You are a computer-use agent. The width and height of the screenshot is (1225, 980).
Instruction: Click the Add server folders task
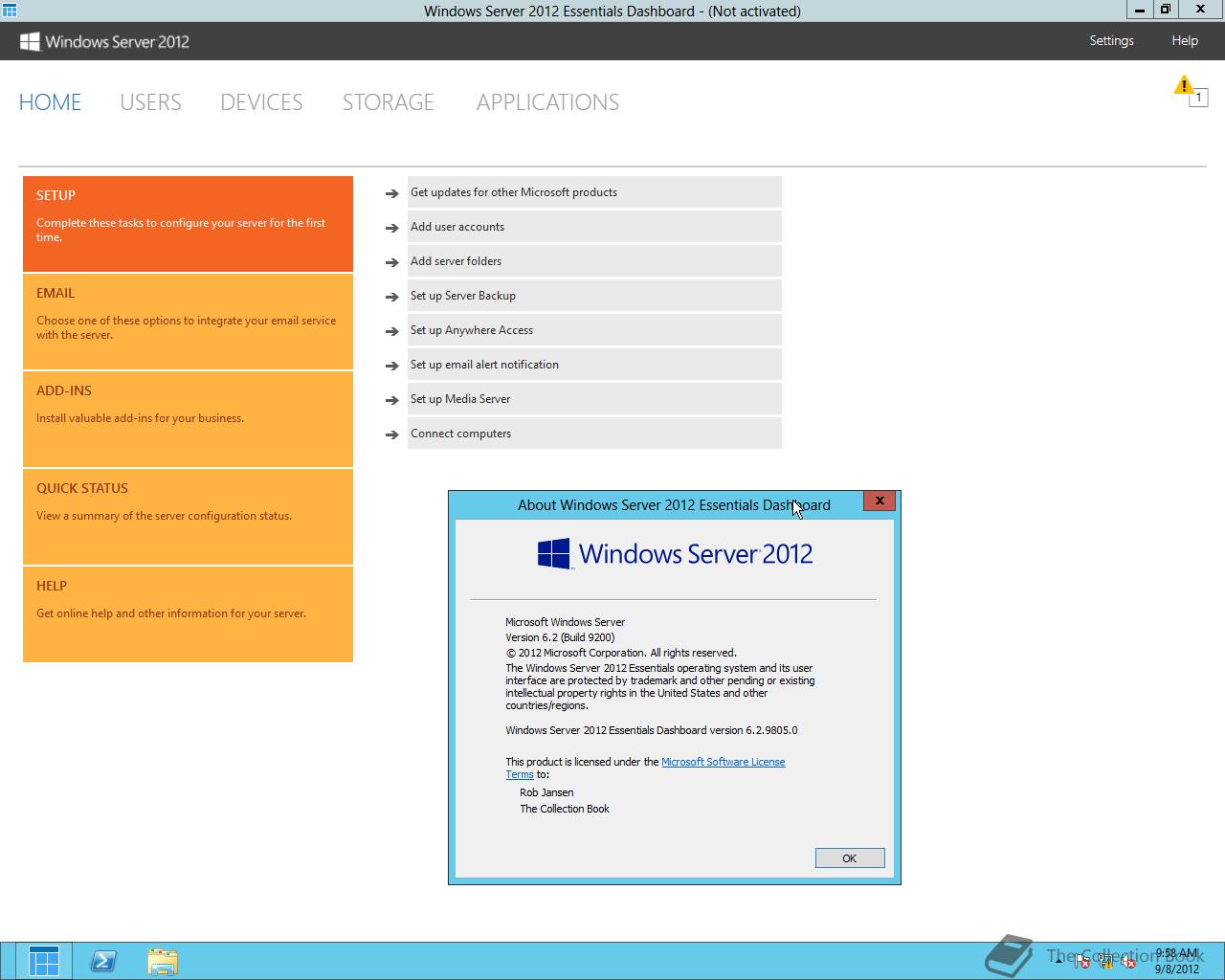594,261
